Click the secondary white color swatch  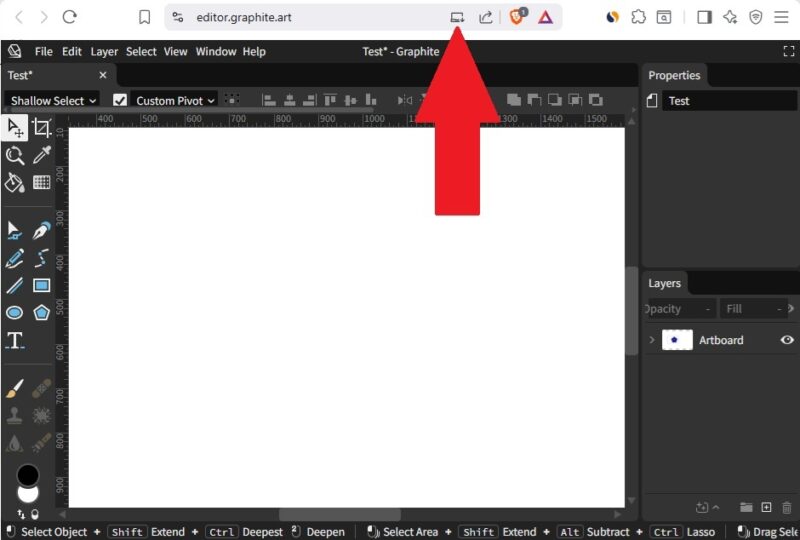point(28,495)
